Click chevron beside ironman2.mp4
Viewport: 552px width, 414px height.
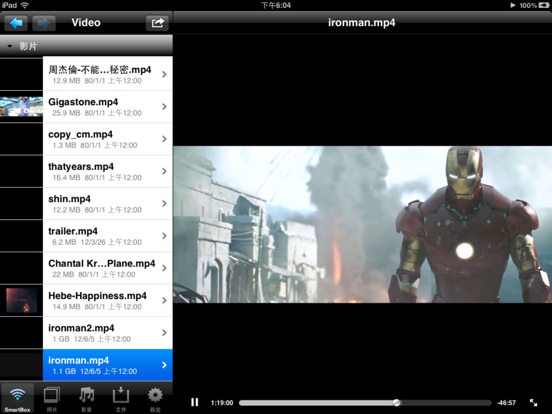click(x=164, y=333)
